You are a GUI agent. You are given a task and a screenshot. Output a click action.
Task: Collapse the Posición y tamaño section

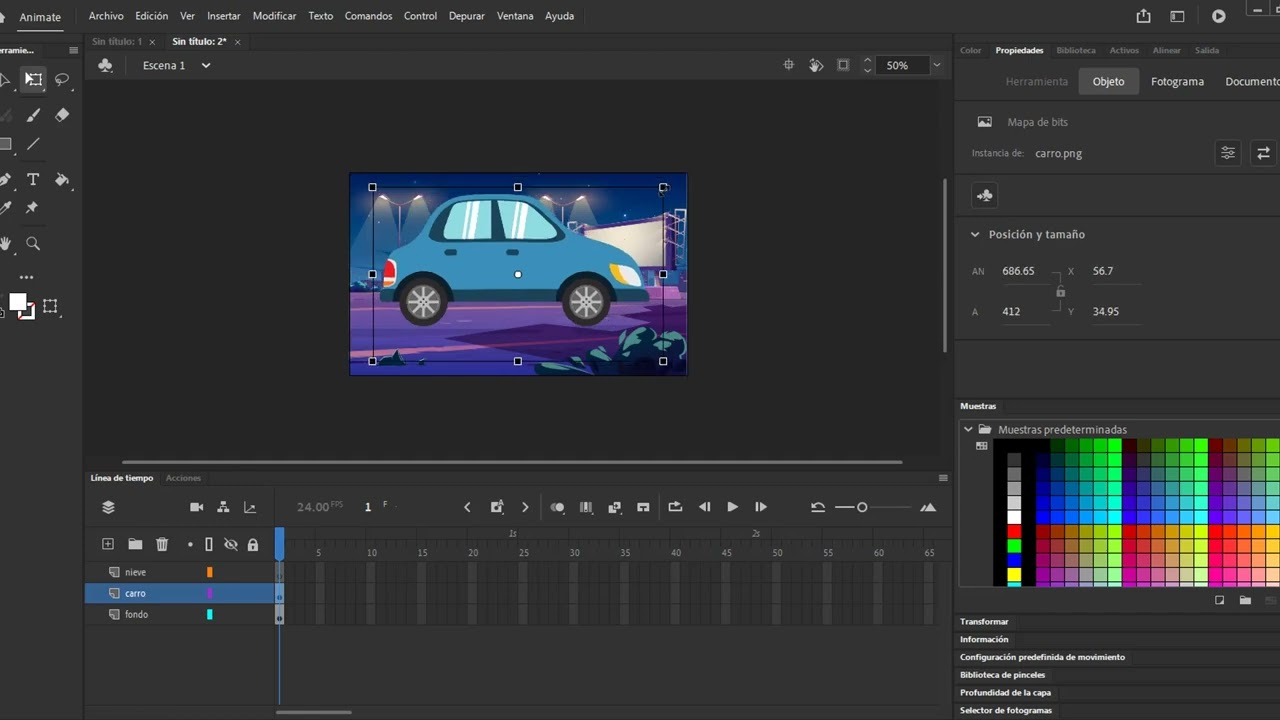click(975, 234)
